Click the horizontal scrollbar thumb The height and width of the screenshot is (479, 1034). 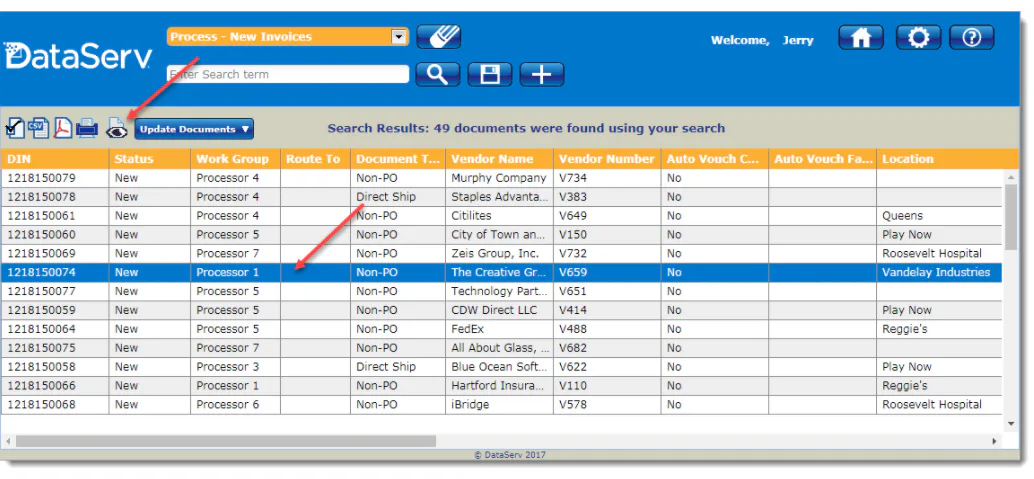click(x=226, y=441)
